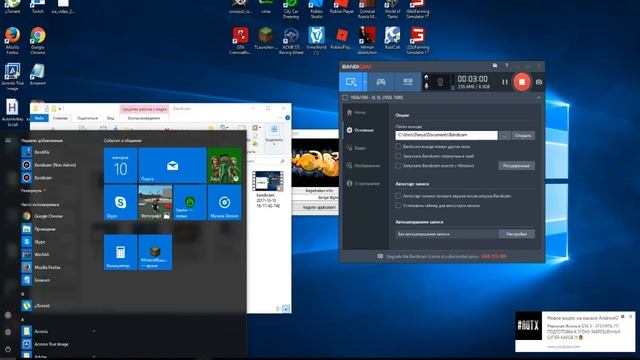Open the Фотографии tile
The width and height of the screenshot is (640, 360).
point(155,202)
